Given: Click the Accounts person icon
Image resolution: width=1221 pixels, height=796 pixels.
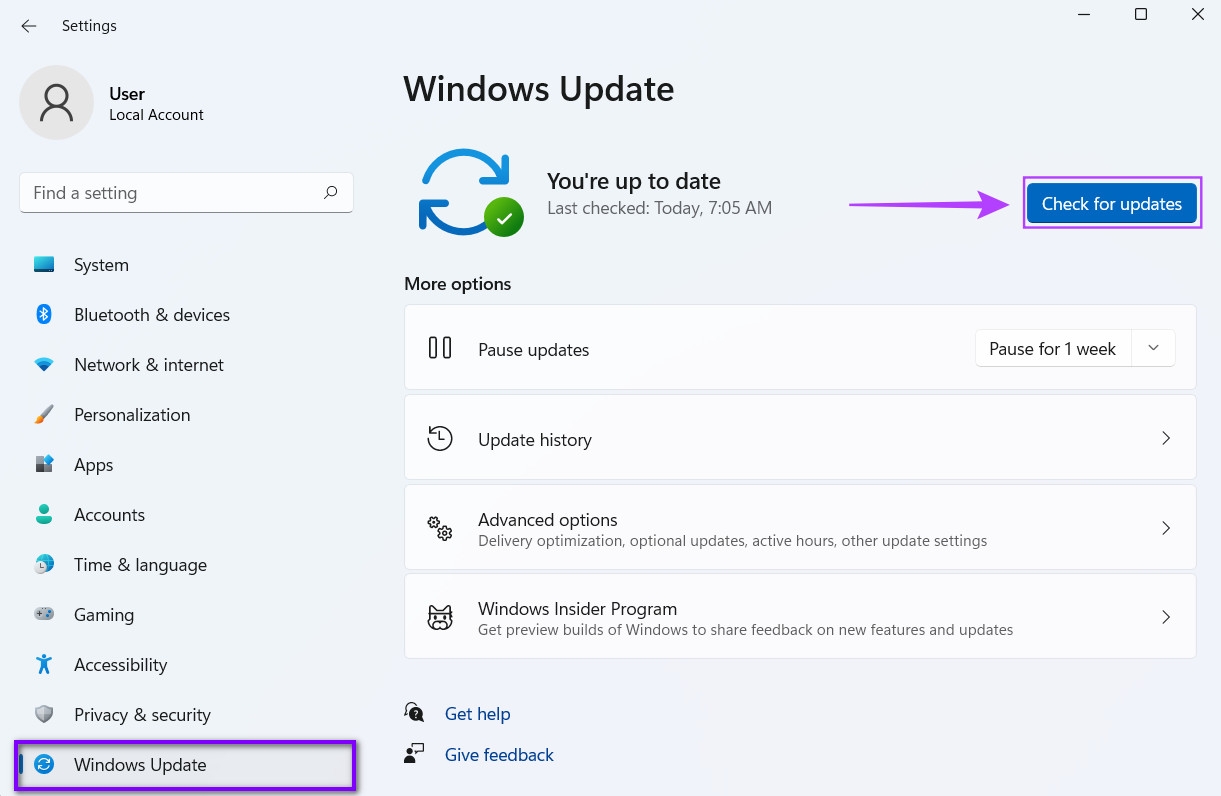Looking at the screenshot, I should tap(44, 515).
